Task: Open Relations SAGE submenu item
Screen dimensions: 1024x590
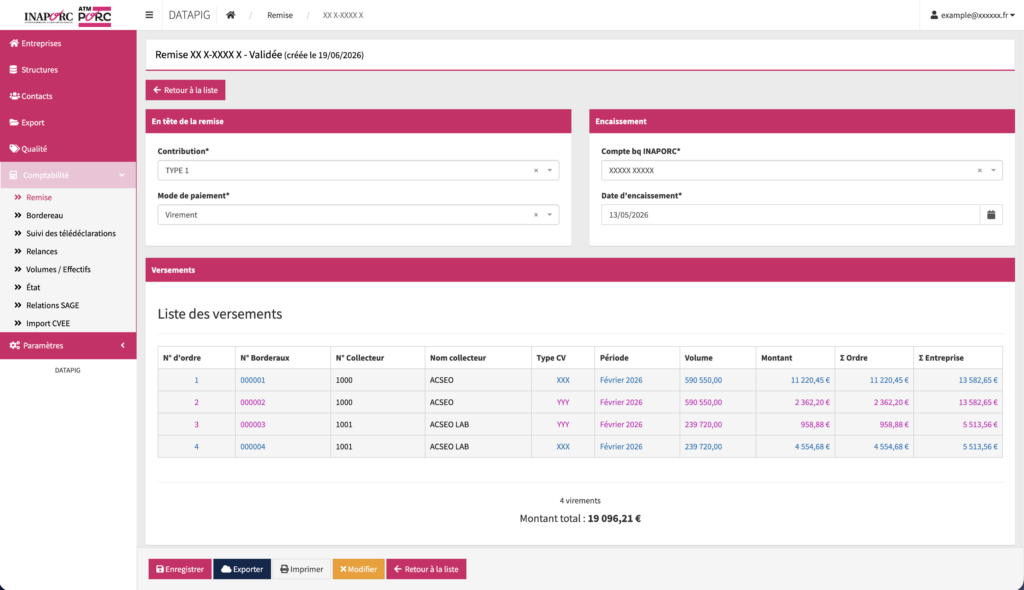Action: coord(52,305)
